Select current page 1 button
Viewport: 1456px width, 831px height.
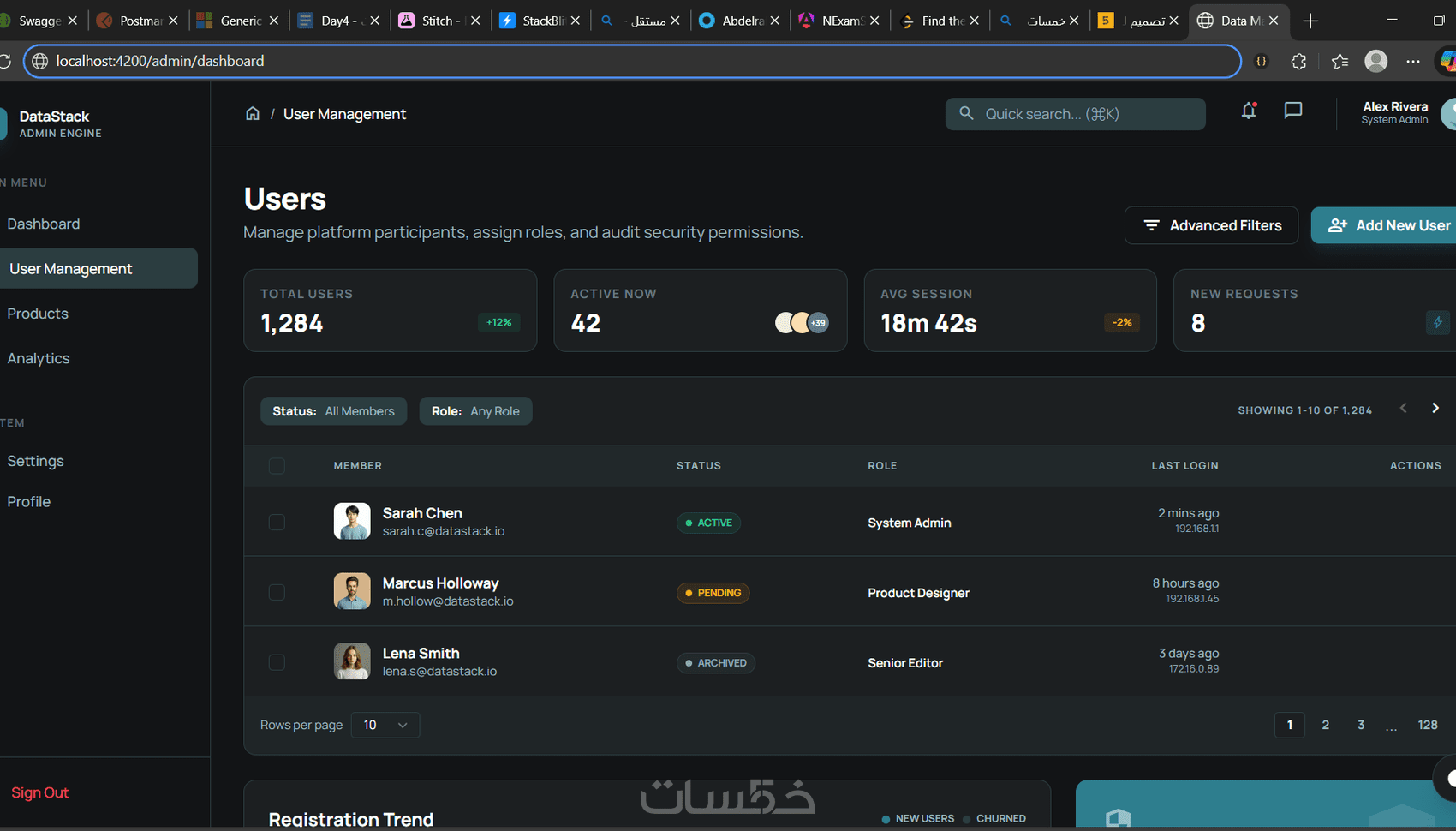point(1290,725)
